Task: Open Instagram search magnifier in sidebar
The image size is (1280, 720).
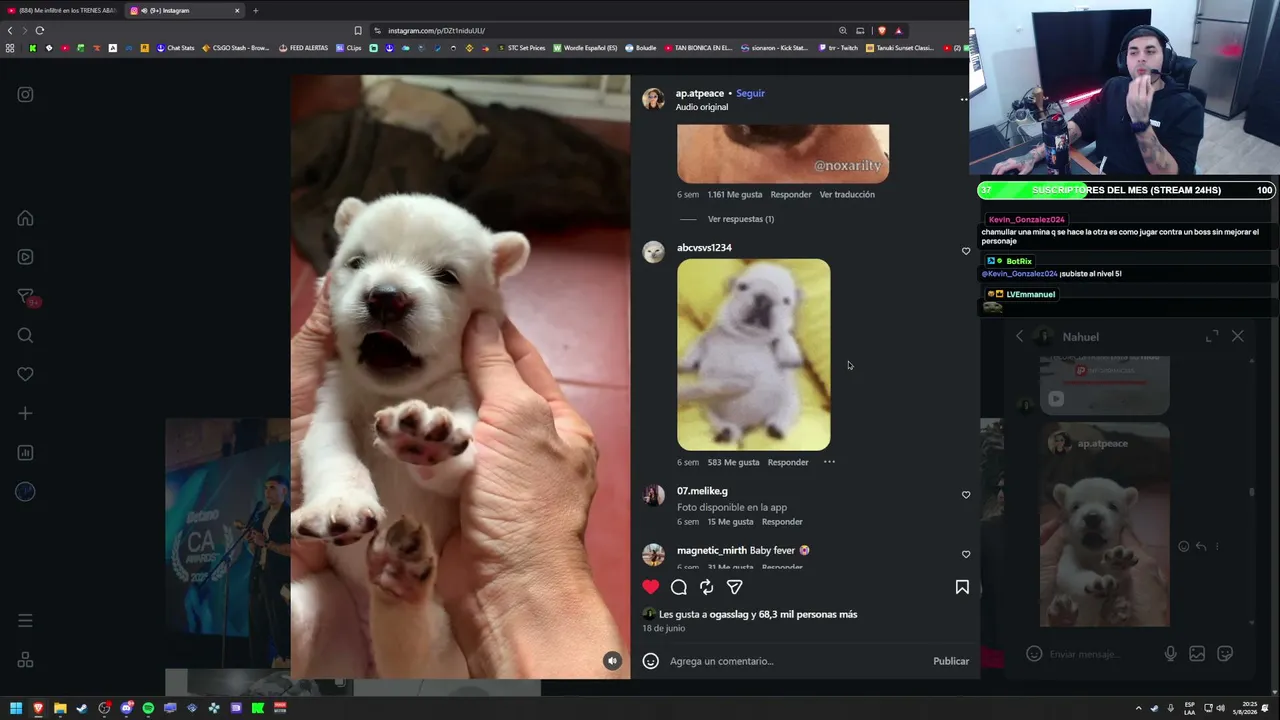Action: click(25, 335)
